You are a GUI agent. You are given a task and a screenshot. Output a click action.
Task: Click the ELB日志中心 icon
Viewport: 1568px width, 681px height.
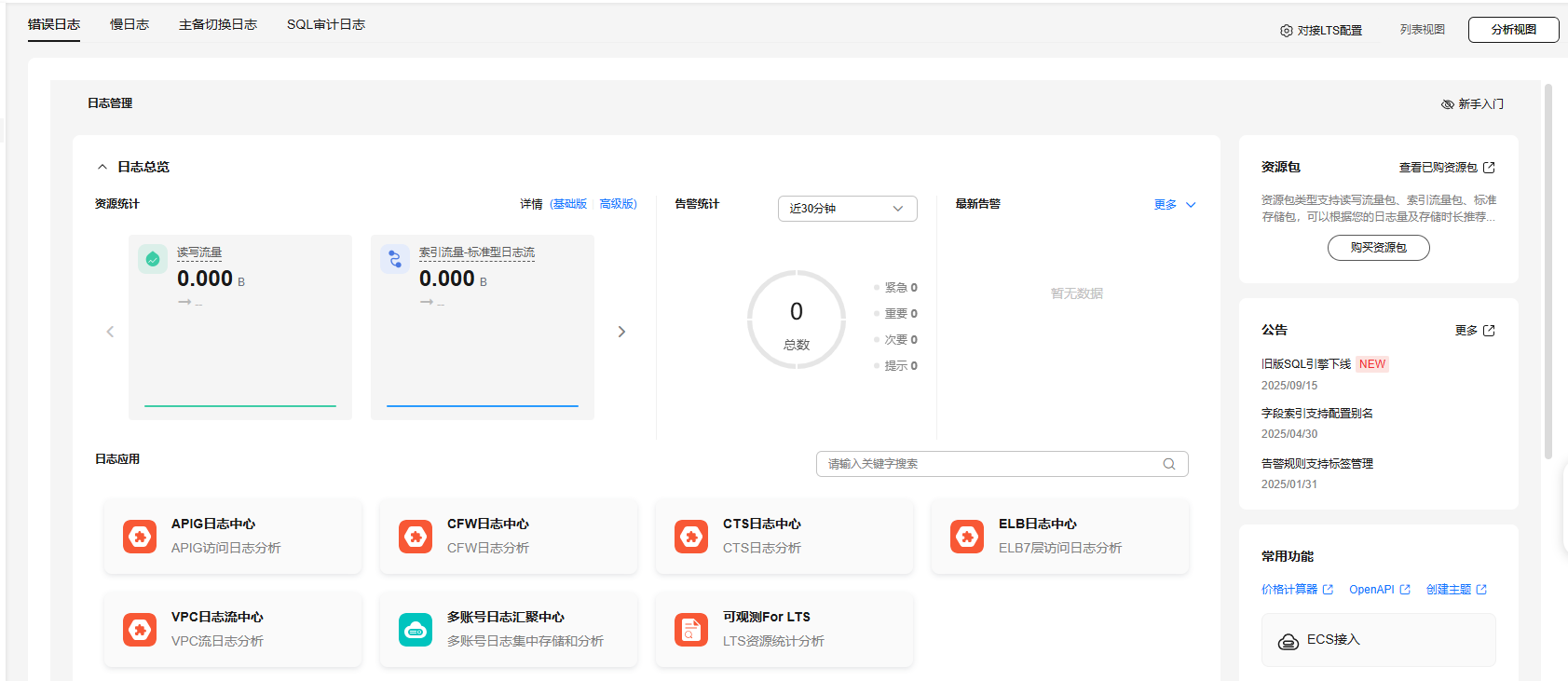pyautogui.click(x=967, y=537)
